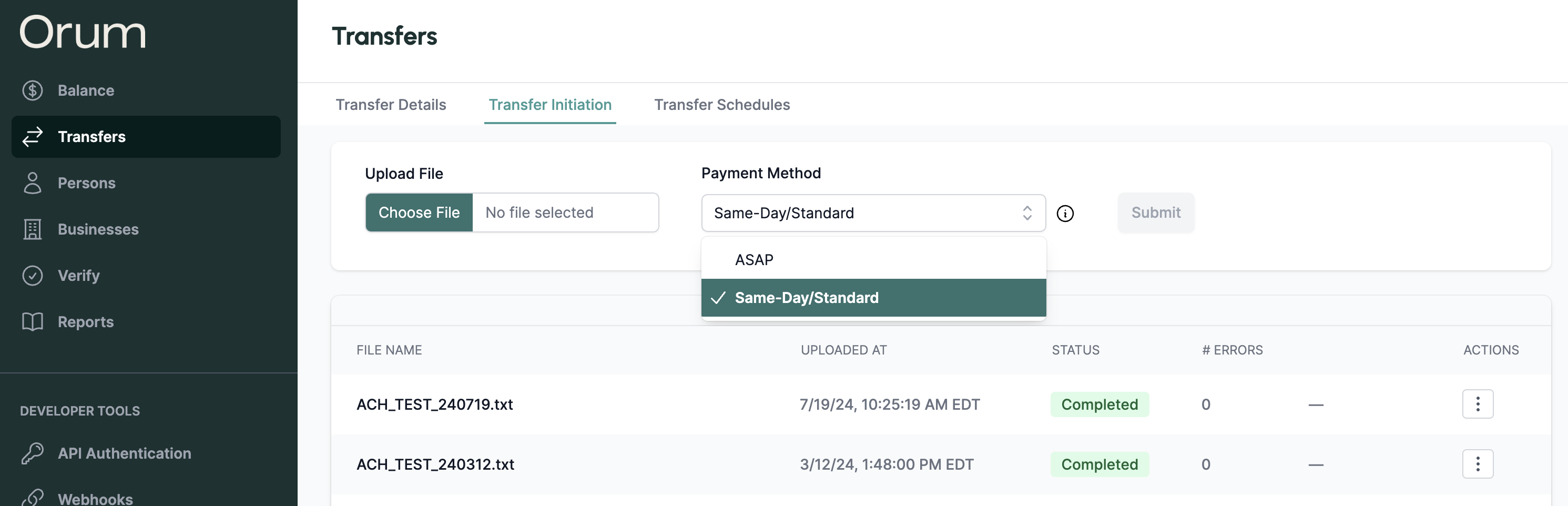Open the Transfer Schedules tab
1568x506 pixels.
(721, 105)
